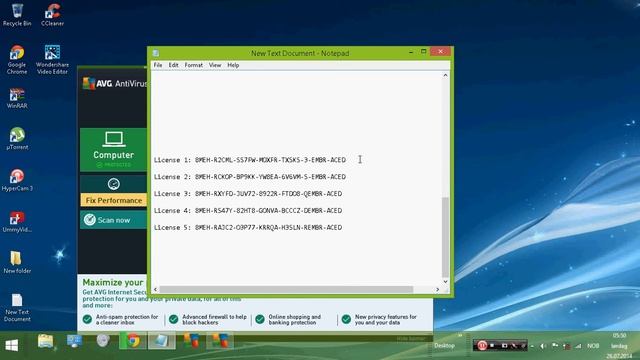640x360 pixels.
Task: Click second AVG taskbar icon
Action: click(220, 341)
